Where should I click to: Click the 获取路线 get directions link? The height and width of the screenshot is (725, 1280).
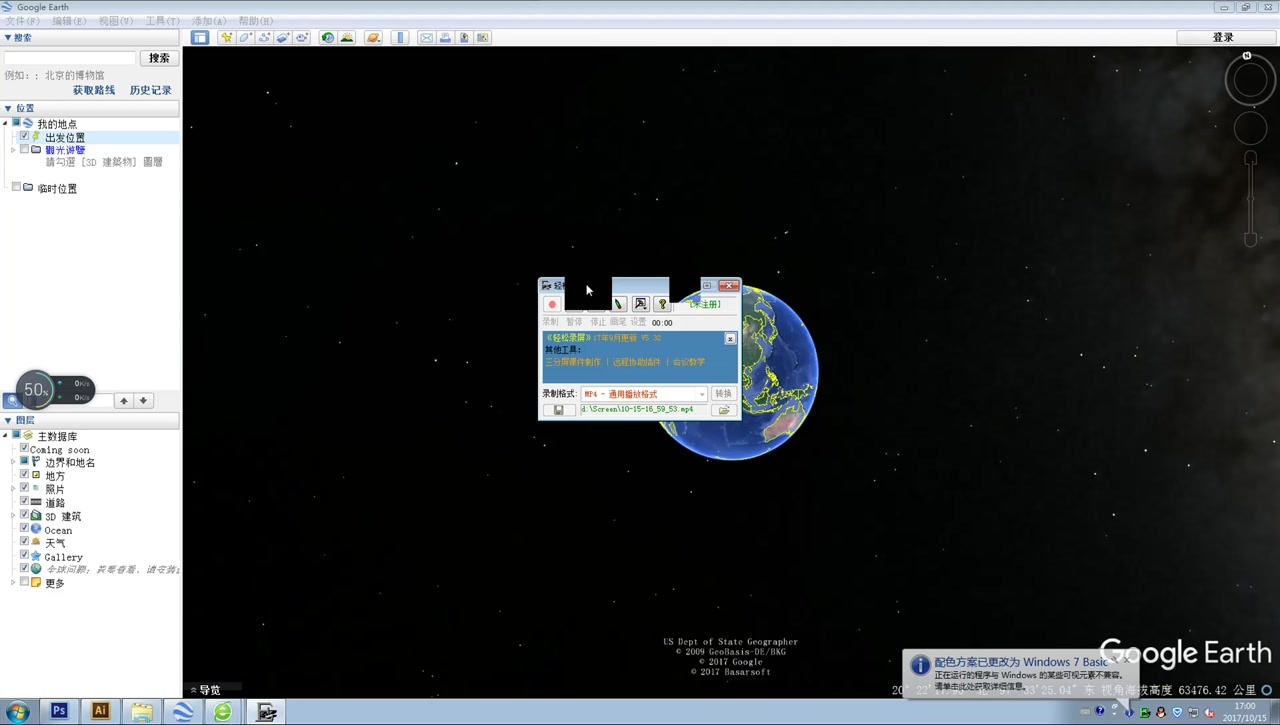[x=94, y=90]
